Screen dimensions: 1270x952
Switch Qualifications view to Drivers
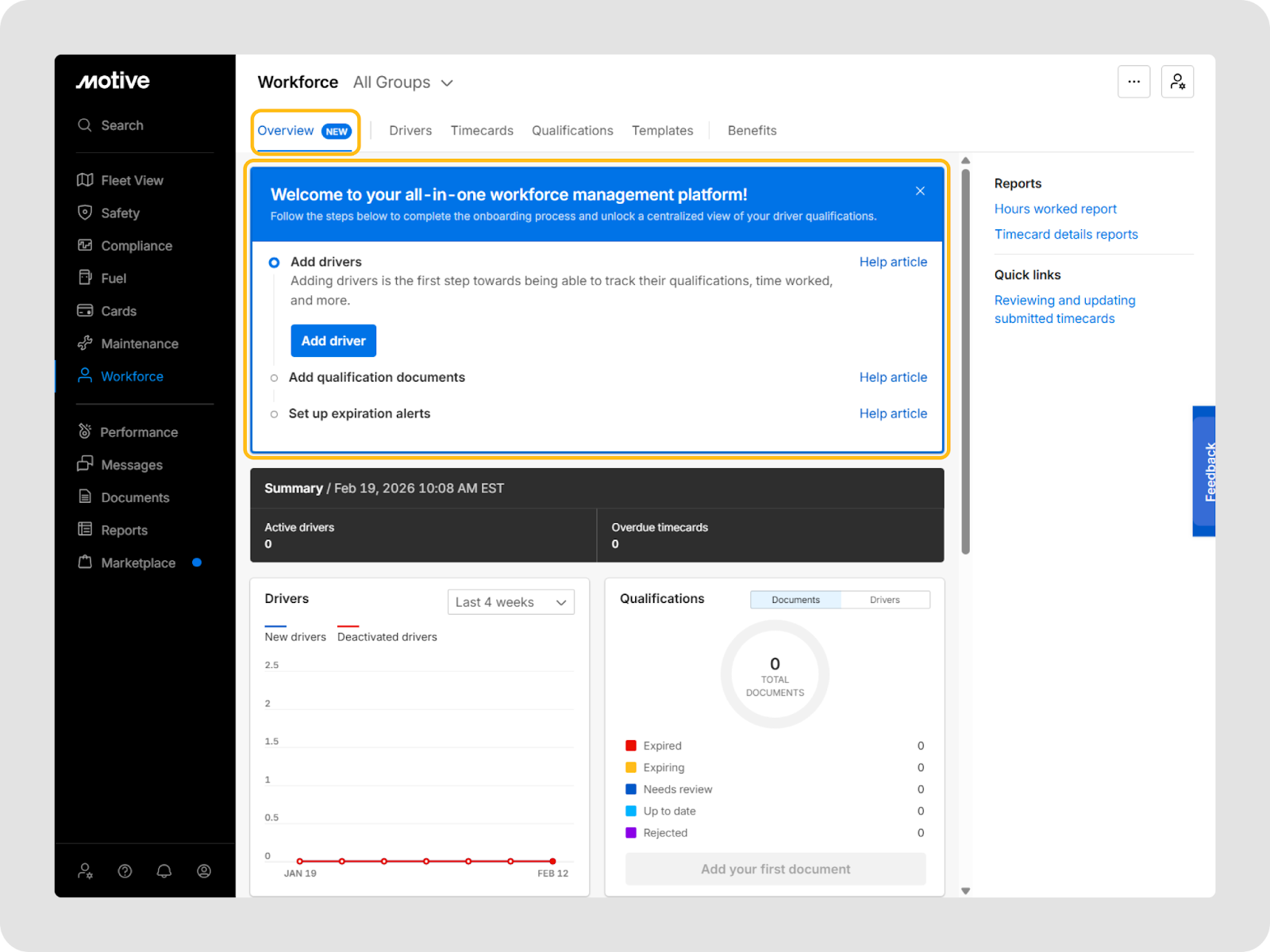[x=884, y=600]
